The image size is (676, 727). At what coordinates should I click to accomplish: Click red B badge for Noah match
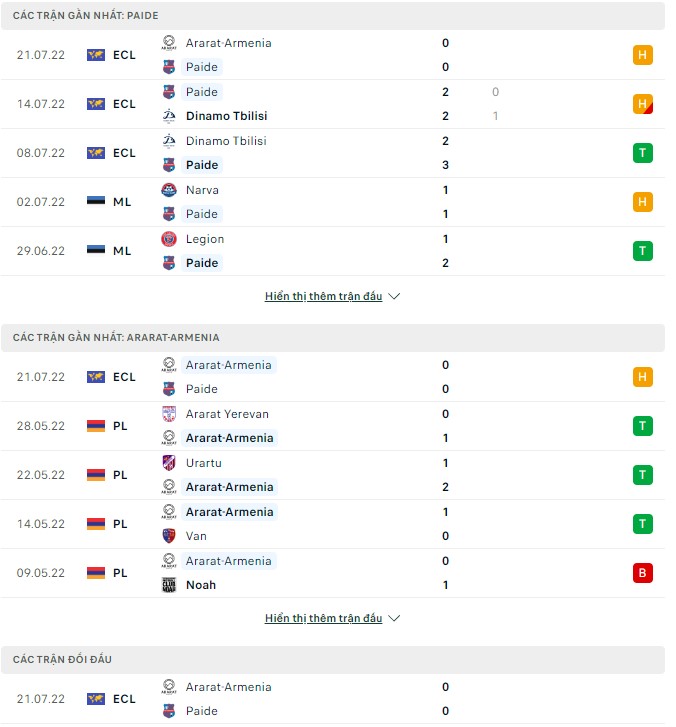click(643, 573)
